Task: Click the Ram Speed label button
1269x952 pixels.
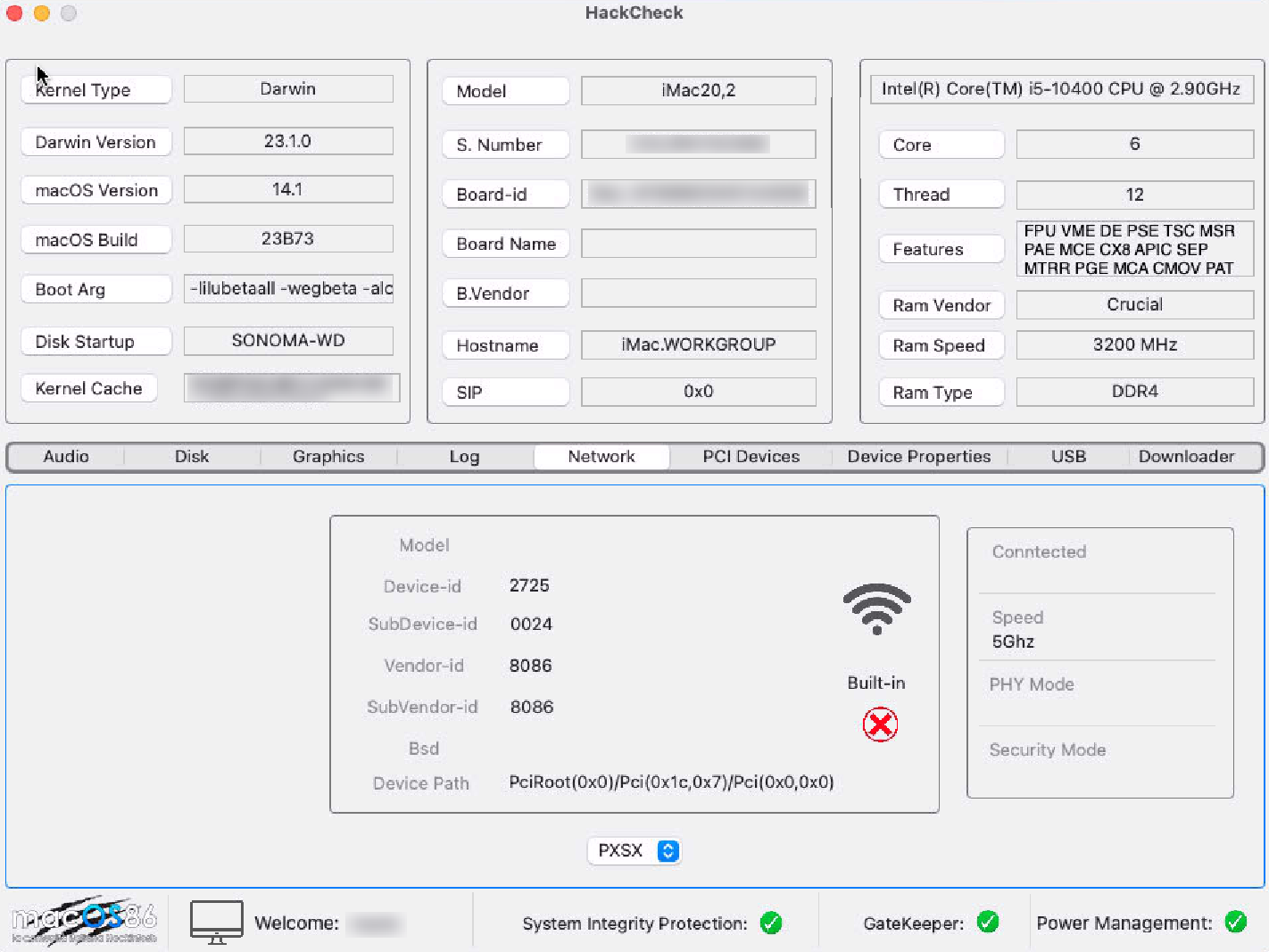Action: tap(941, 345)
